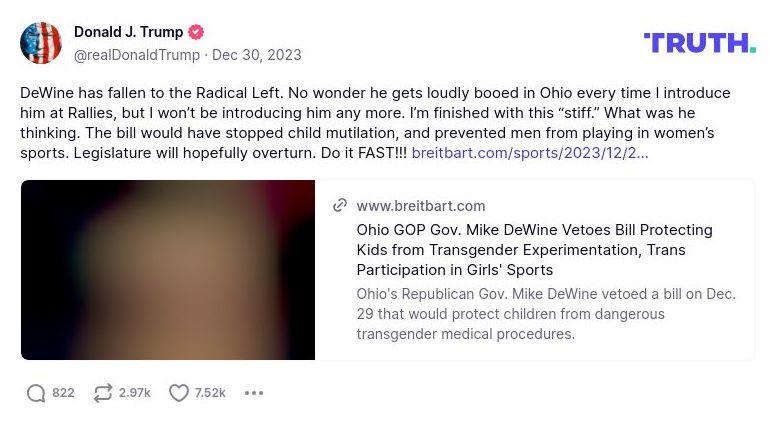Image resolution: width=777 pixels, height=423 pixels.
Task: Open the breitbart.com link in the post text
Action: 529,153
